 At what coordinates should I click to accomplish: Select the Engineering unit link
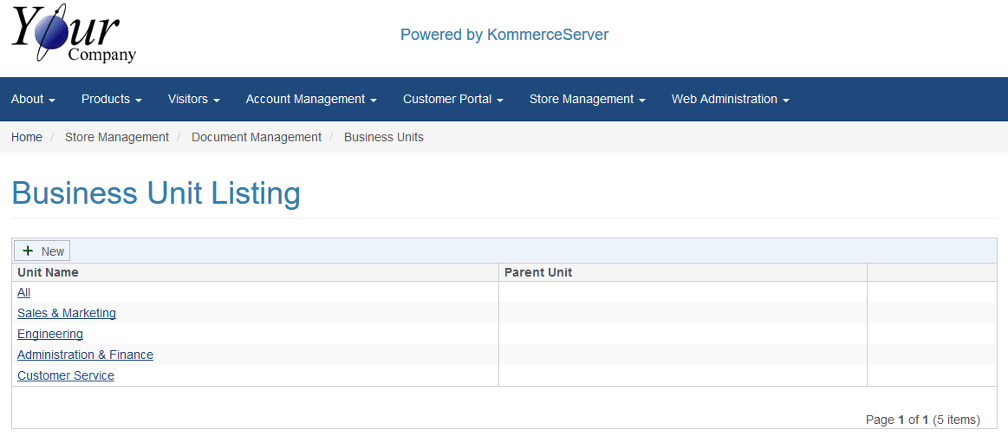tap(50, 334)
